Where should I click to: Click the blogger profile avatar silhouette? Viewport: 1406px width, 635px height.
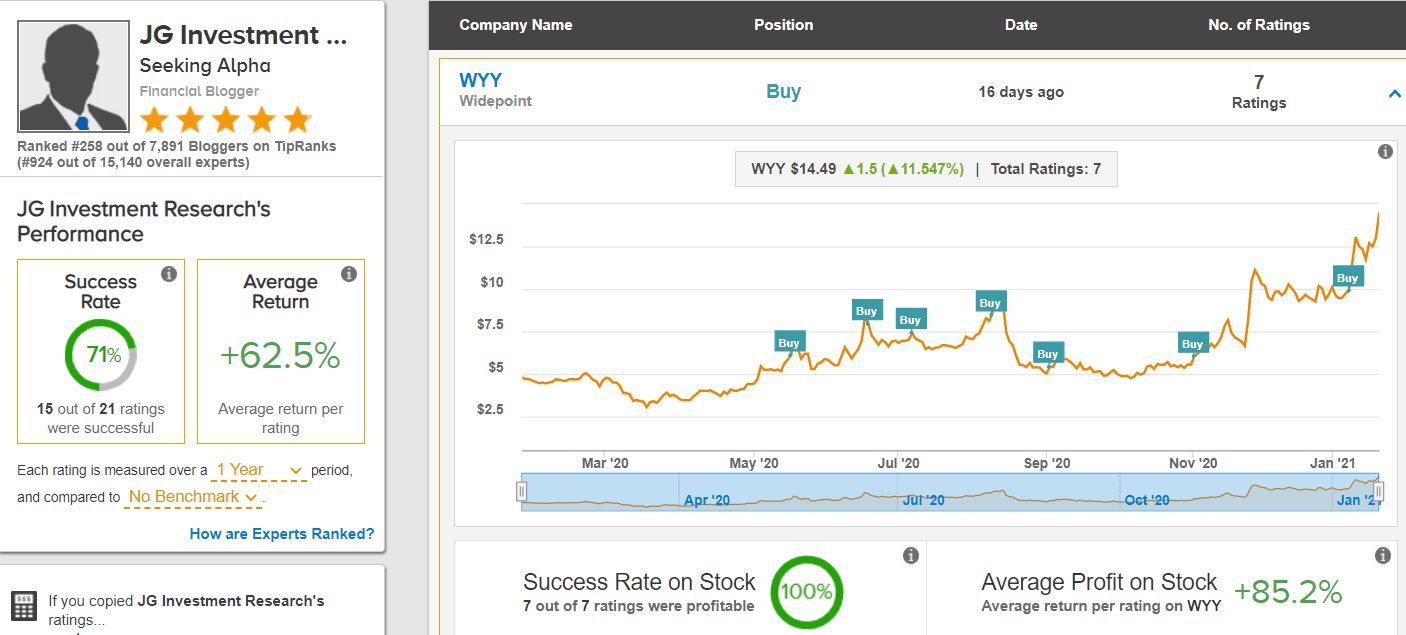(x=73, y=76)
